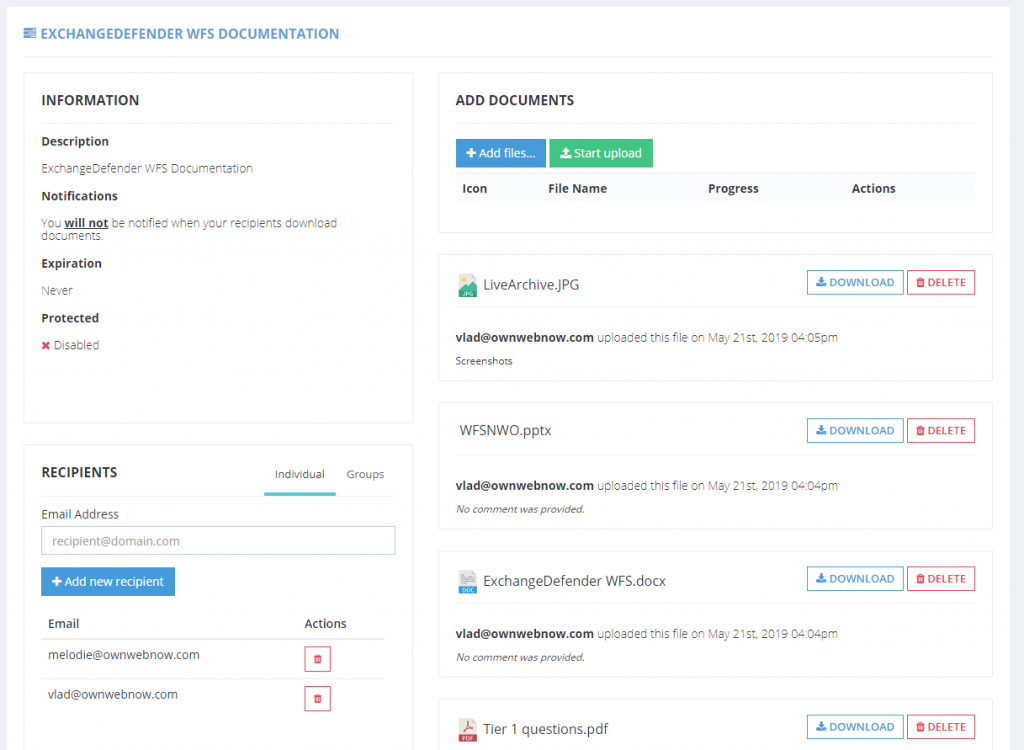Click the Information section heading
This screenshot has width=1024, height=750.
pos(90,101)
